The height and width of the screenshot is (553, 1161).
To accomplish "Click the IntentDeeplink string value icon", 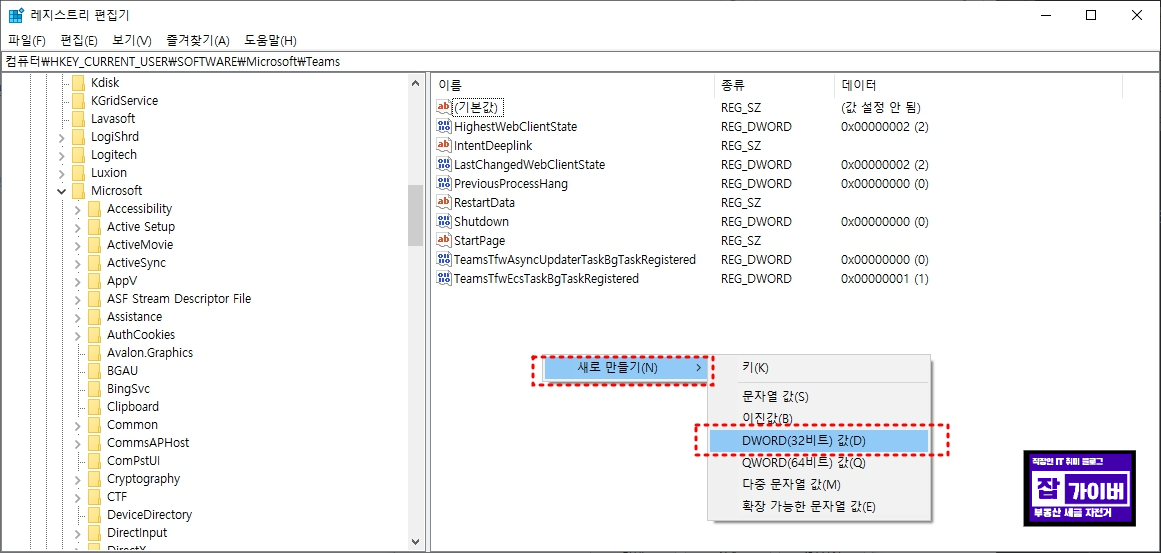I will pos(444,145).
